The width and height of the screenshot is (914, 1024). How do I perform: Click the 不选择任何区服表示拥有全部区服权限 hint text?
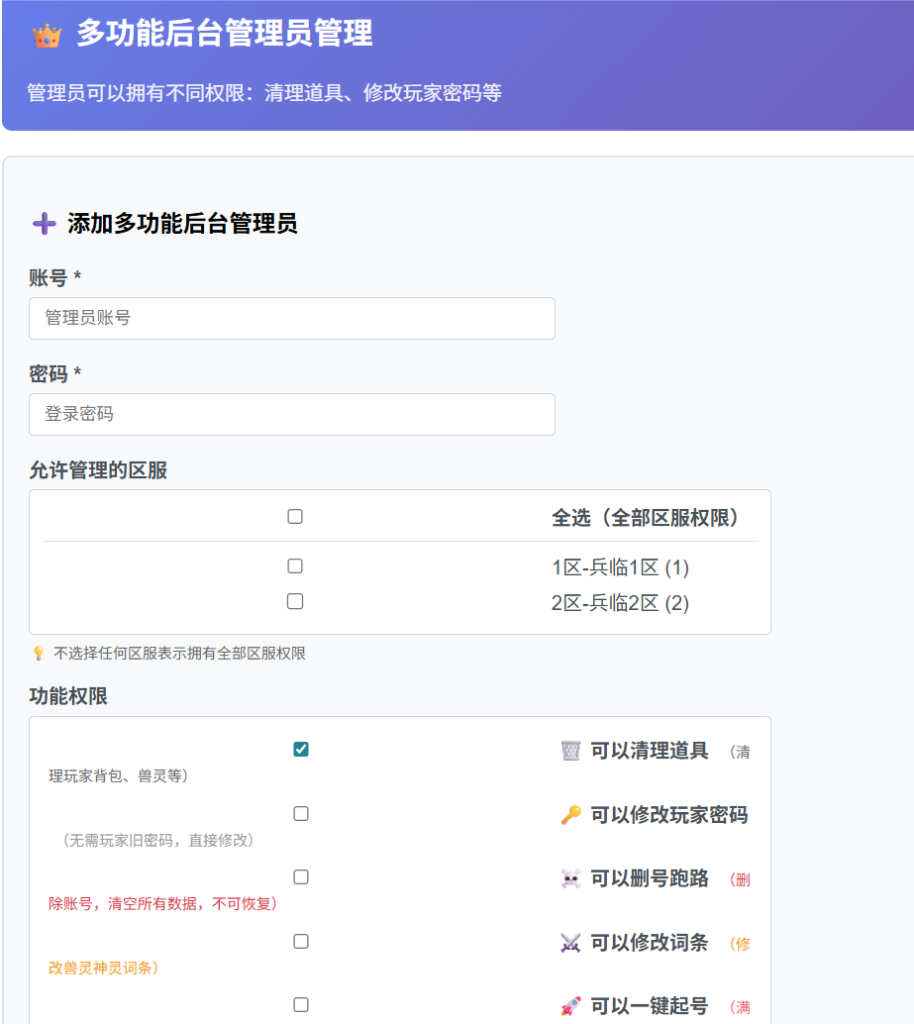[x=180, y=653]
